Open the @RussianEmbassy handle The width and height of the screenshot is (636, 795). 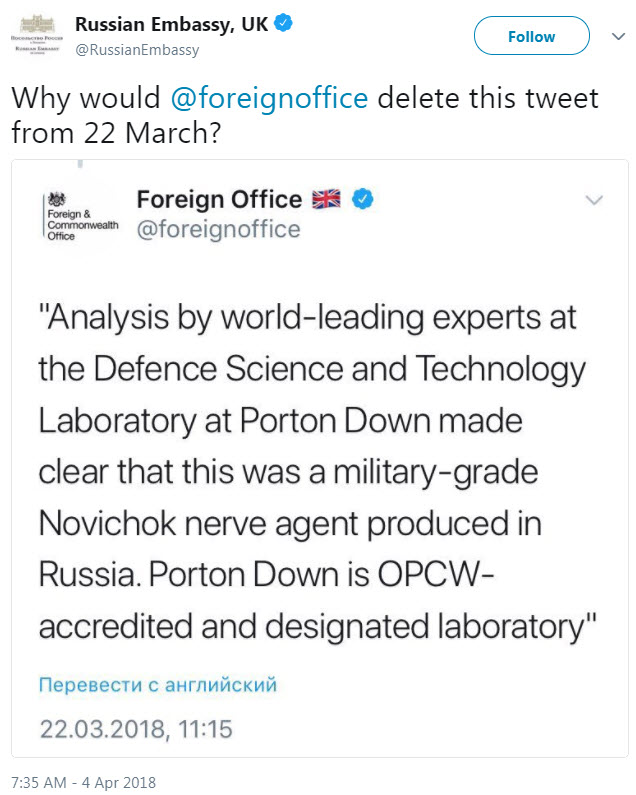(x=137, y=50)
